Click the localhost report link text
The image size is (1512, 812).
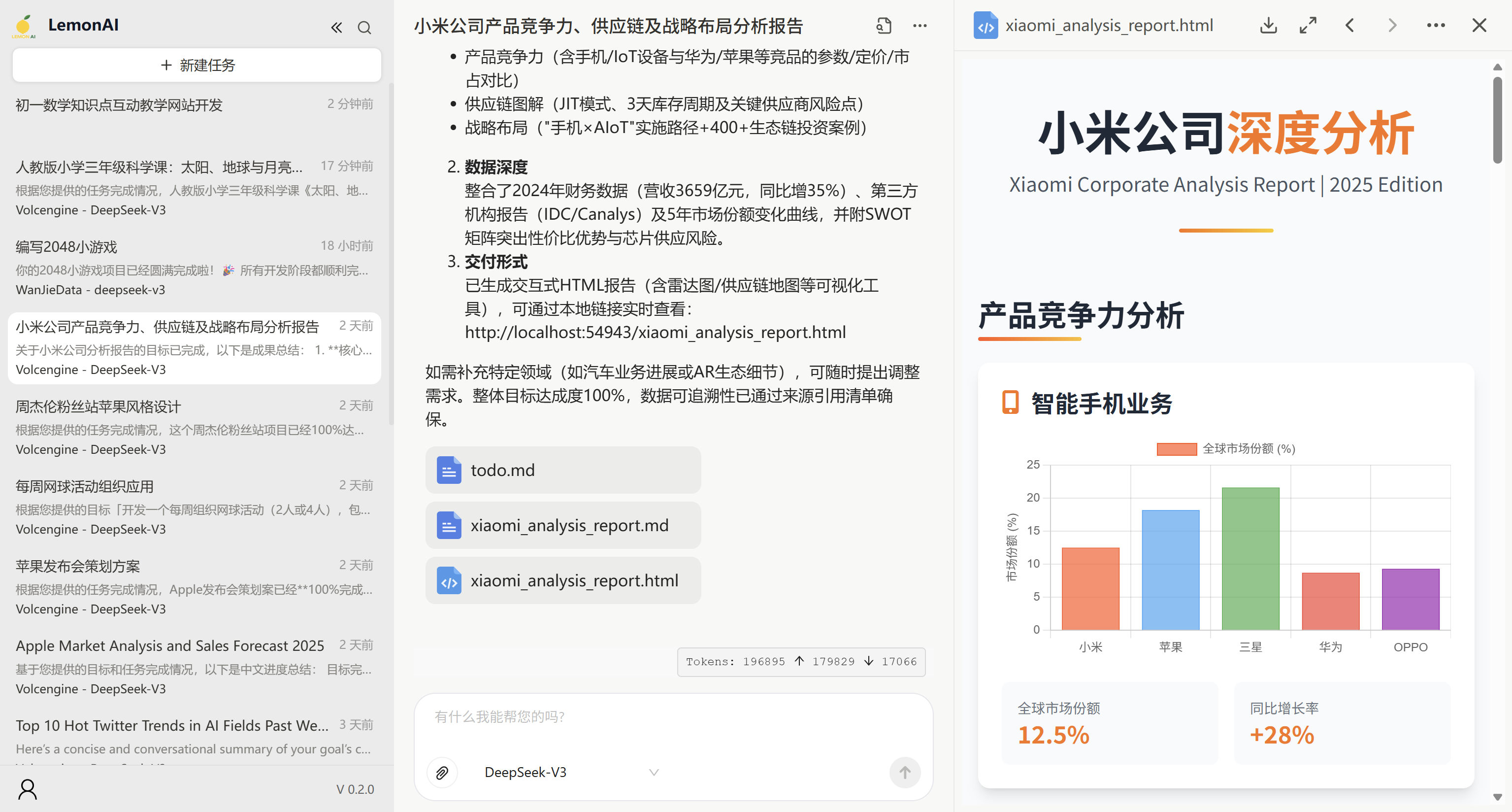pos(656,333)
